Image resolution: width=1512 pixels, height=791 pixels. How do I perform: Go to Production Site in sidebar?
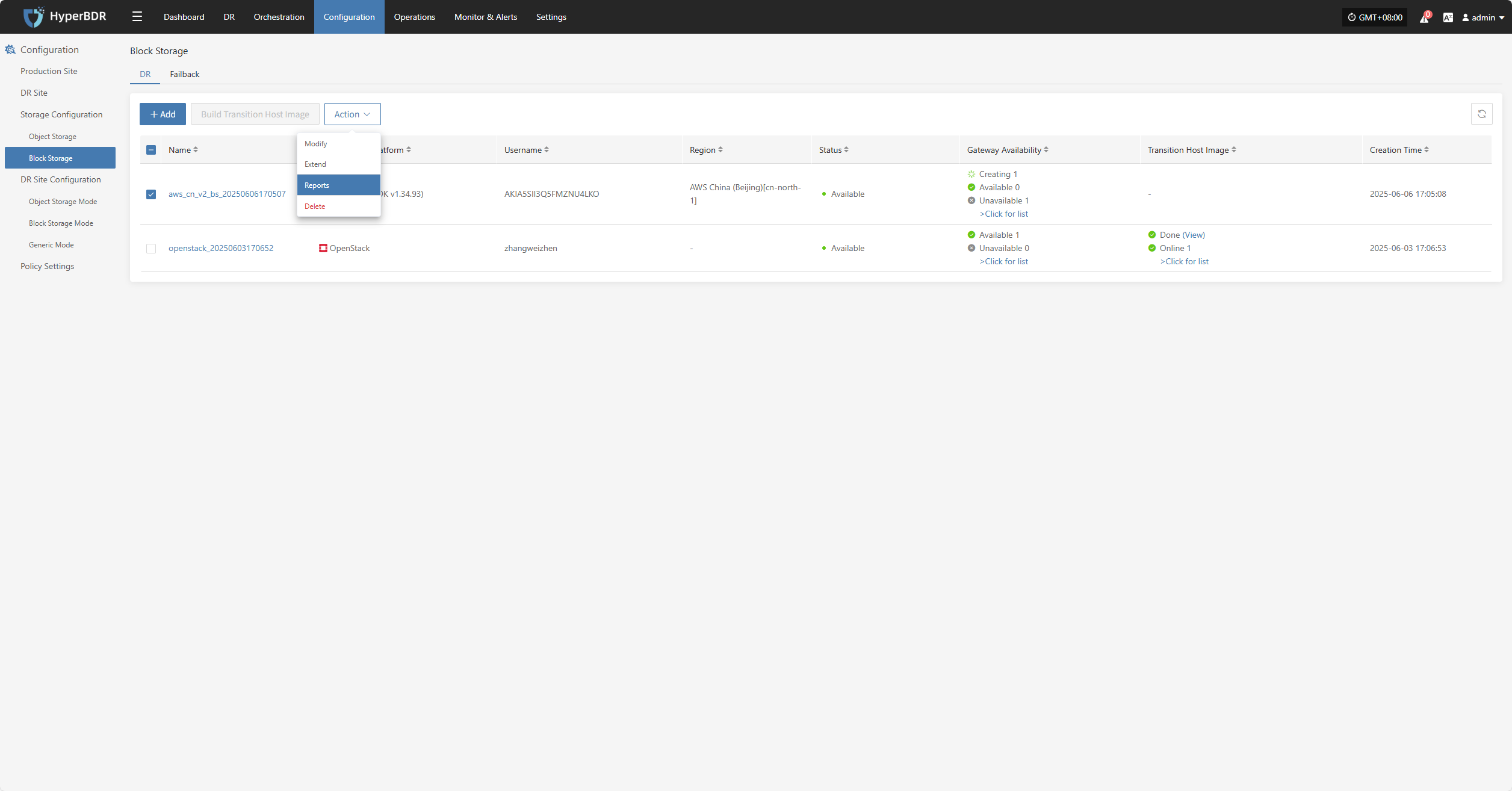[x=49, y=71]
